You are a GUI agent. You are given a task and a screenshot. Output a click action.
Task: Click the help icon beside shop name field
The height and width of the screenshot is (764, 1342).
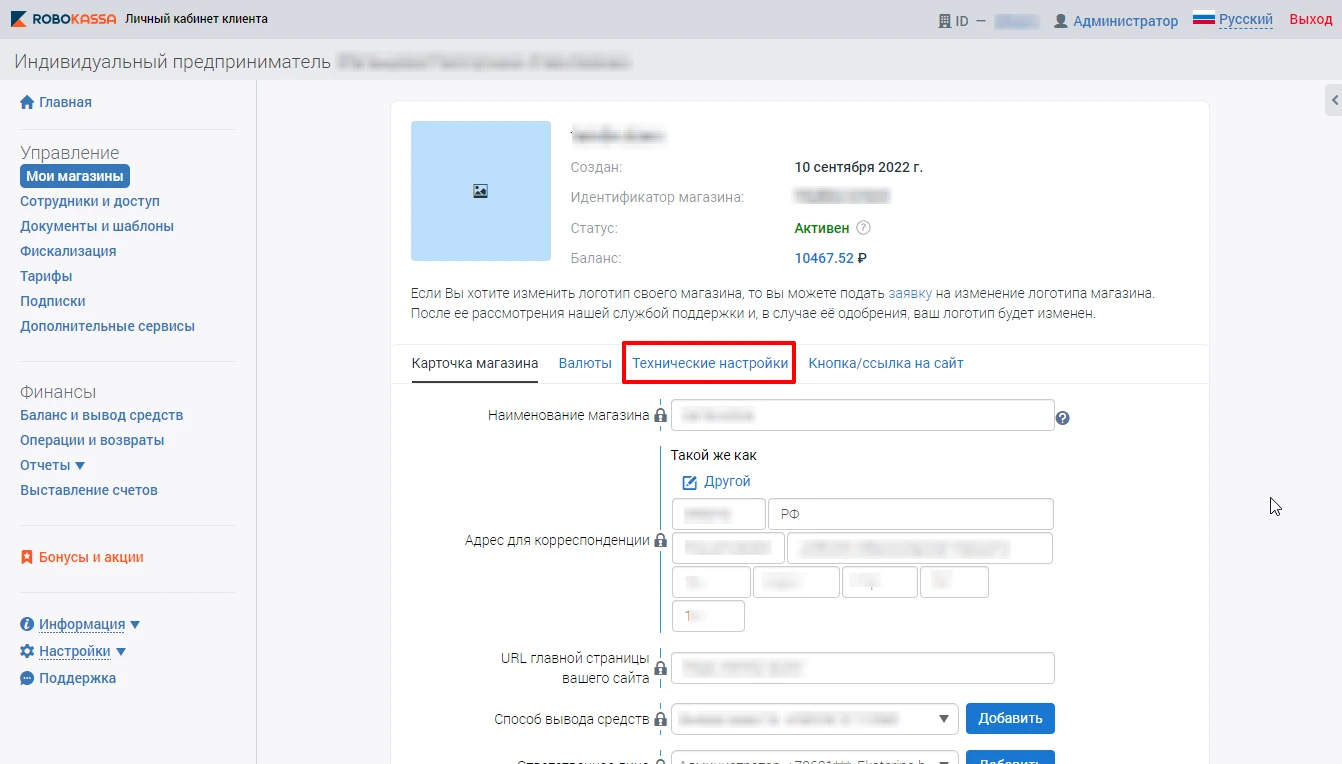(1063, 418)
